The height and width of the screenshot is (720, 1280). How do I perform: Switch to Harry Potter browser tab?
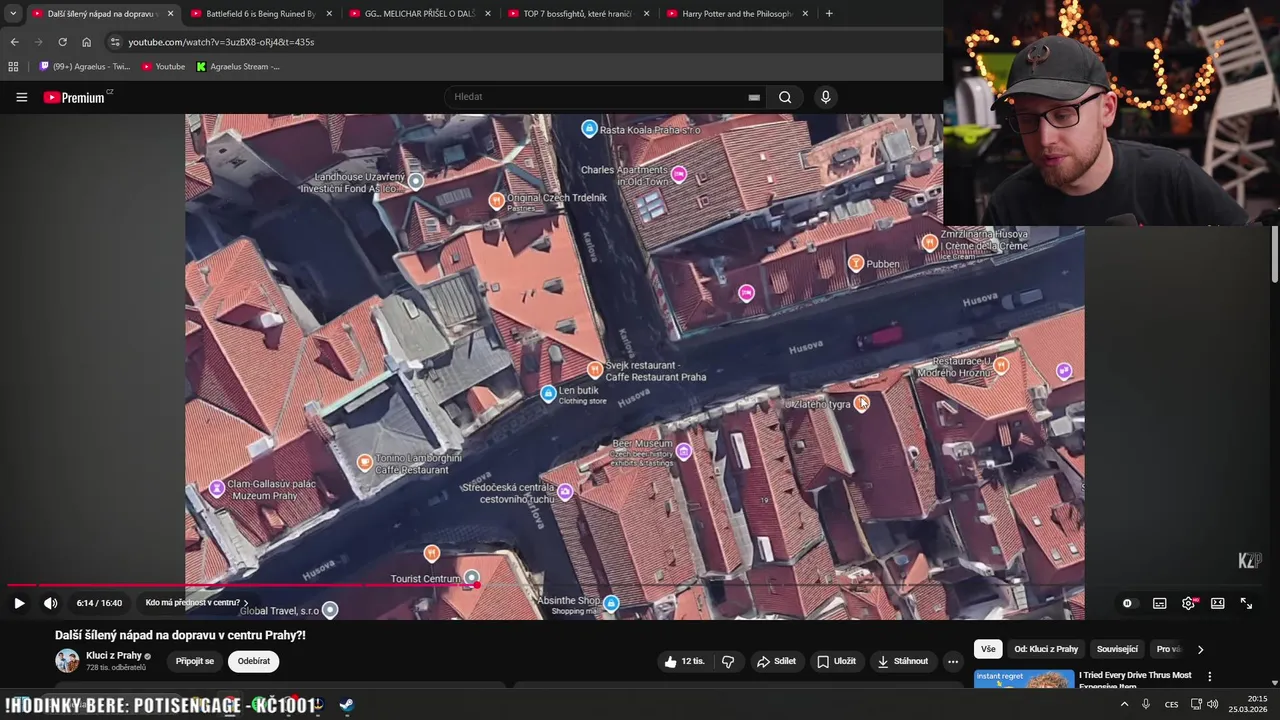pos(736,14)
